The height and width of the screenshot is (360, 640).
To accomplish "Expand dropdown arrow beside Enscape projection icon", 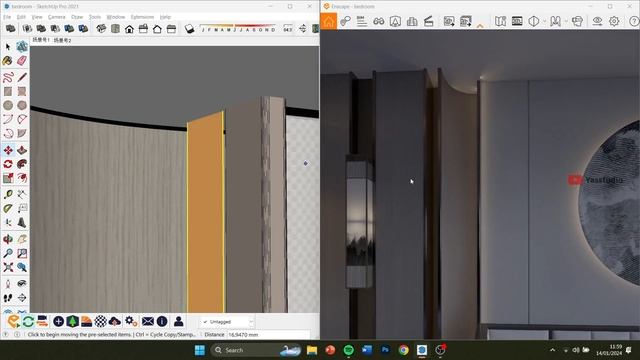I will click(x=544, y=21).
